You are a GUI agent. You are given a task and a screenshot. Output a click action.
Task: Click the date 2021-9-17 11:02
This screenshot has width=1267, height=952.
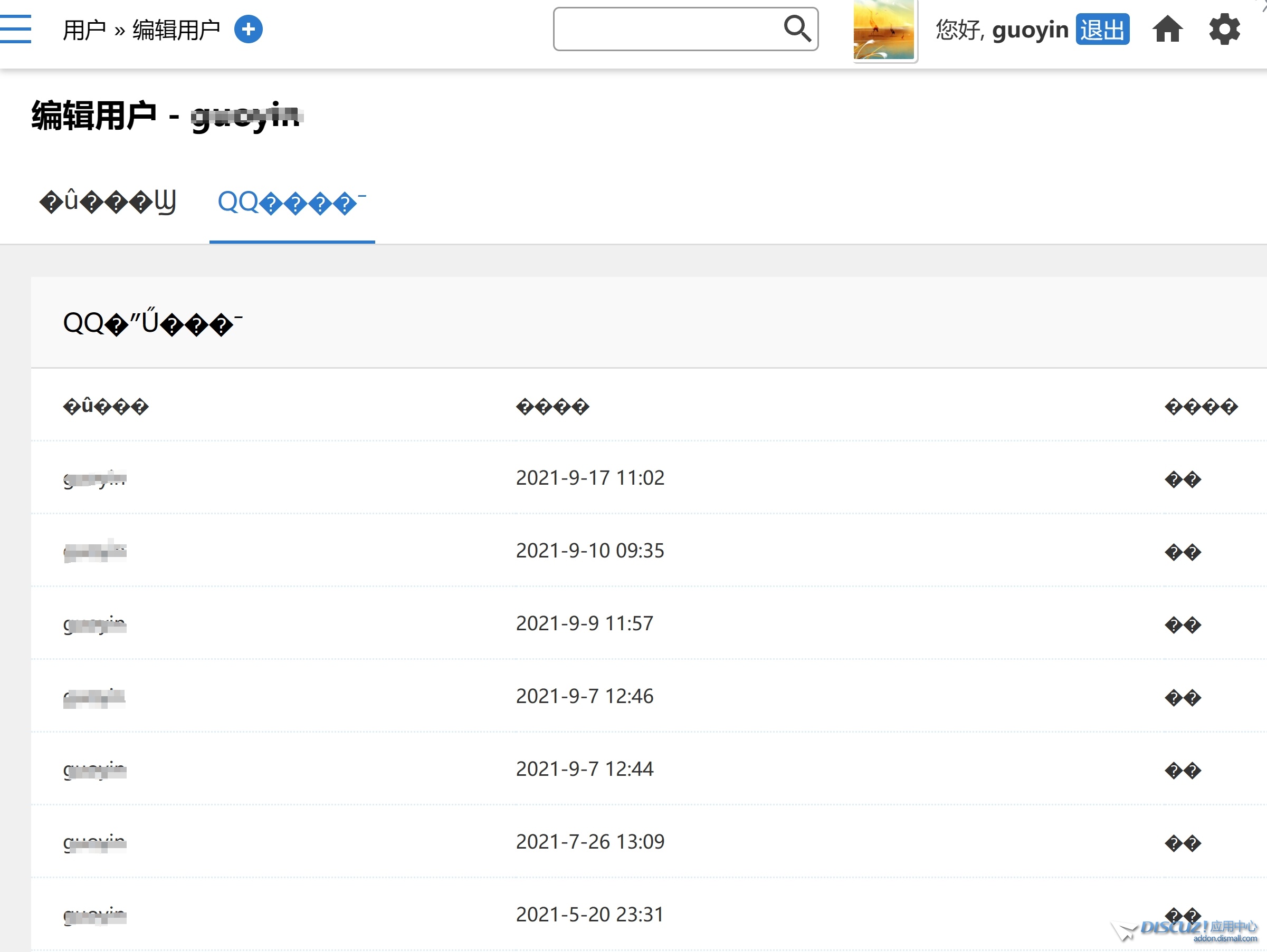pos(590,477)
